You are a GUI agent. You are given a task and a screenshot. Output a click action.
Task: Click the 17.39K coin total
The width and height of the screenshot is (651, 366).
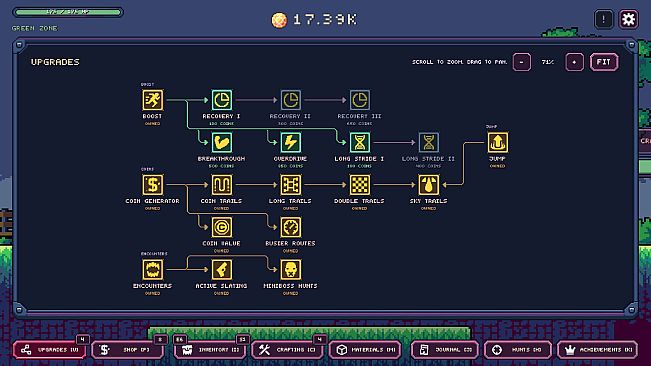(325, 20)
